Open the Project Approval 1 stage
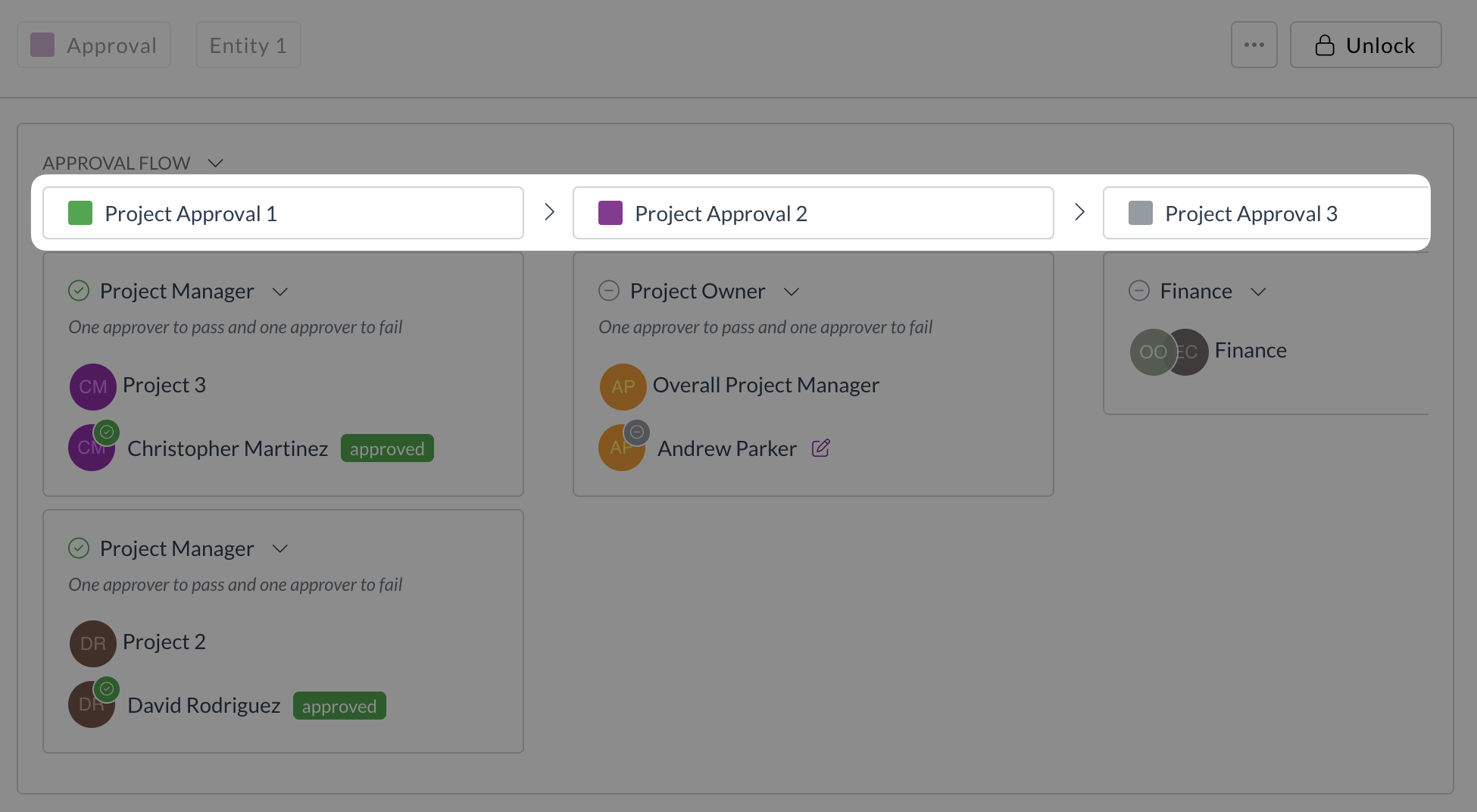 pos(283,214)
